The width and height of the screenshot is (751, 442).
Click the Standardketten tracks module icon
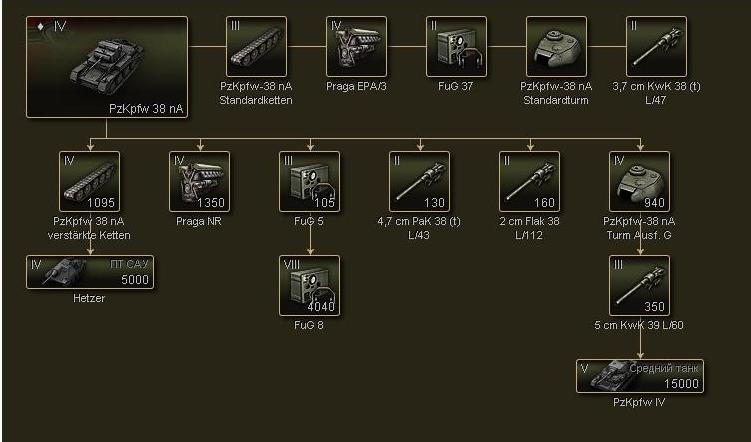[256, 46]
